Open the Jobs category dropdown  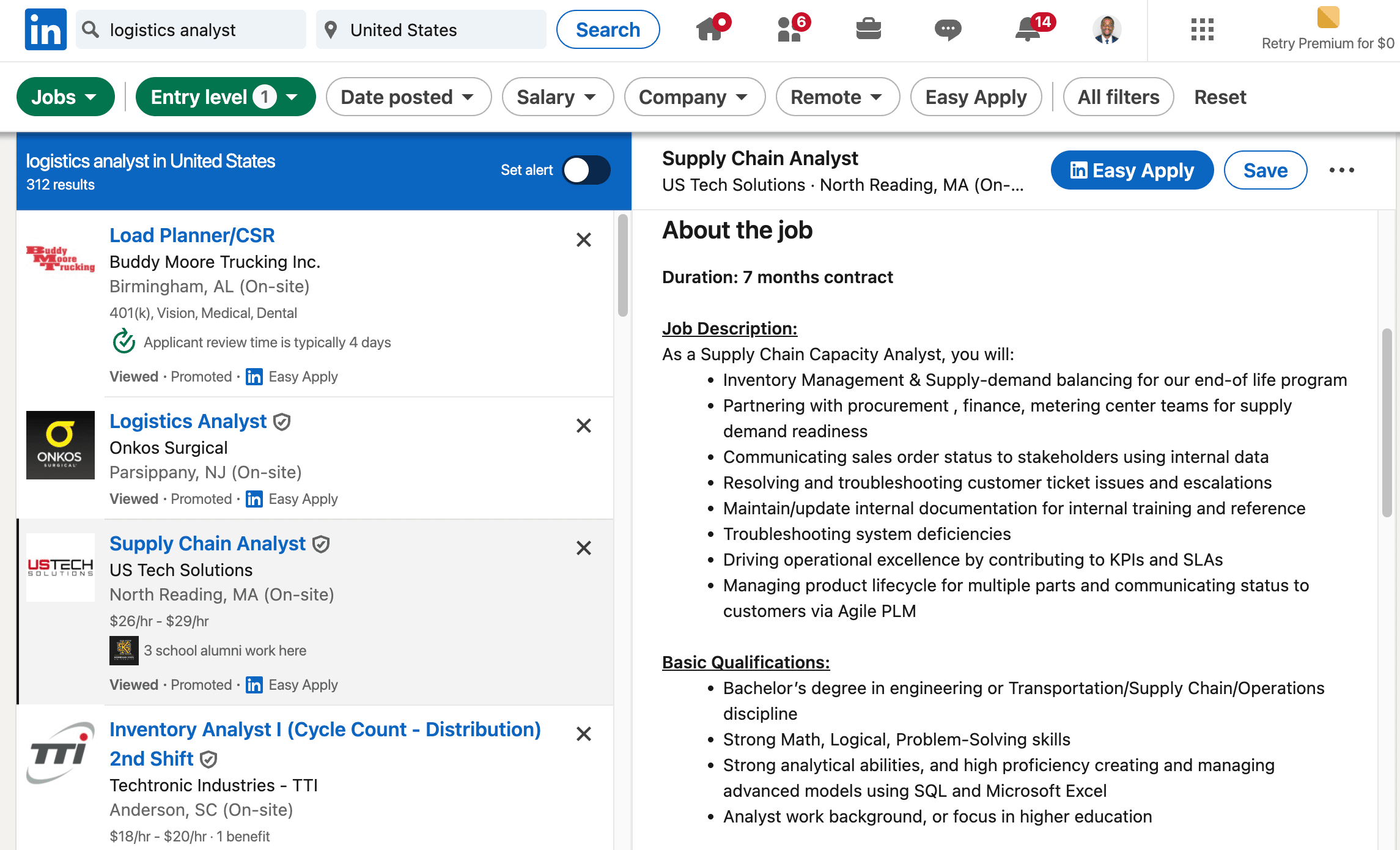point(65,97)
